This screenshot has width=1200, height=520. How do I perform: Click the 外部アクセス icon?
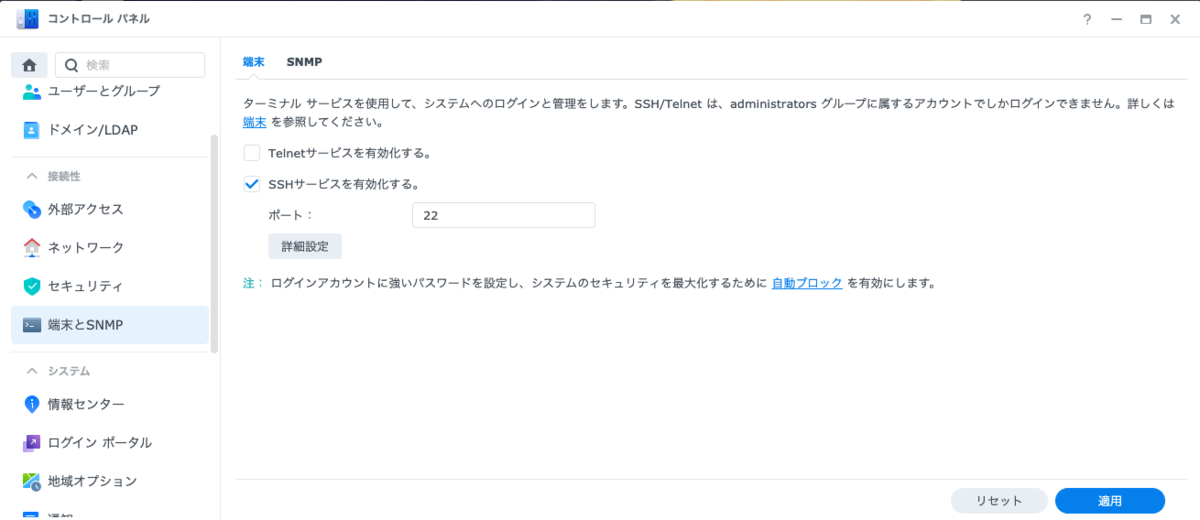[x=32, y=209]
